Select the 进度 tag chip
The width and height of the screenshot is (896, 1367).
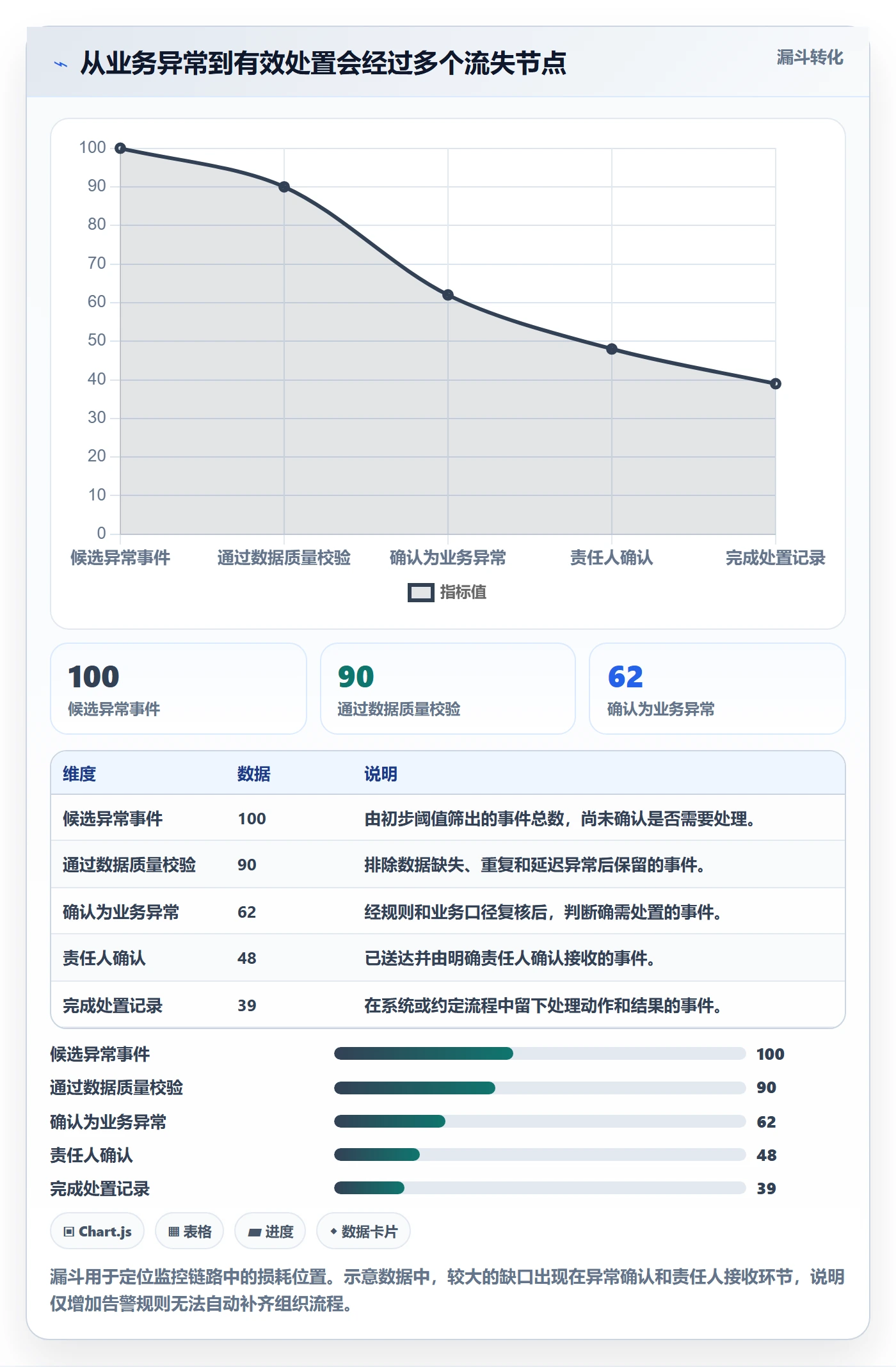270,1231
